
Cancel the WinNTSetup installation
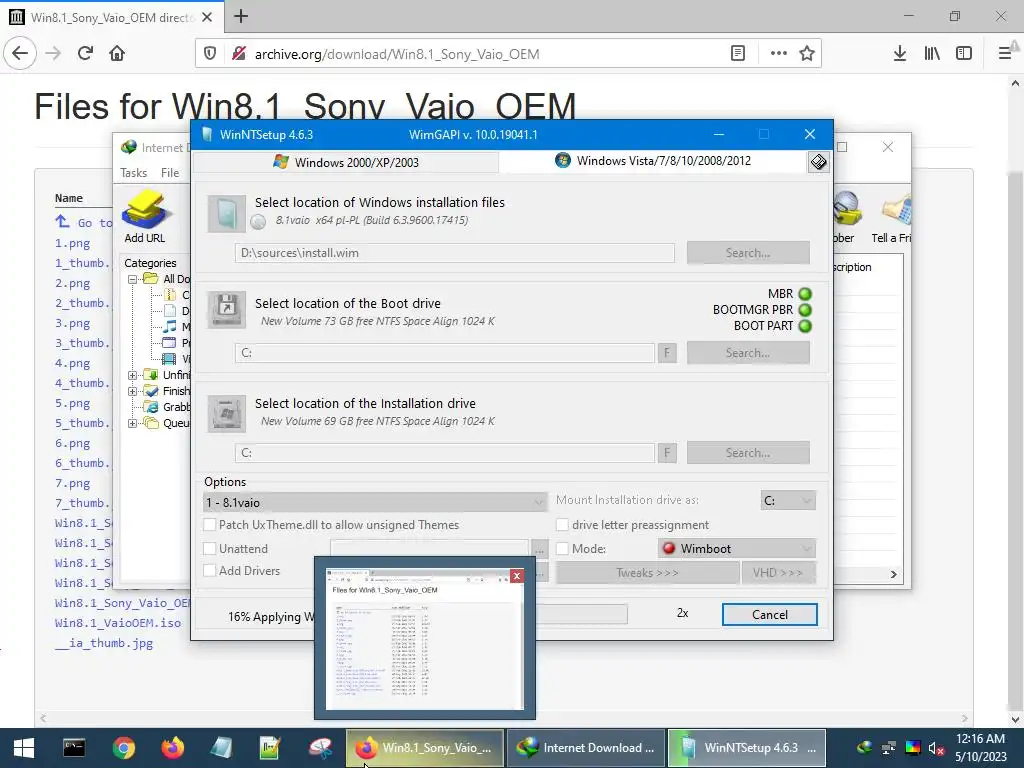[769, 614]
